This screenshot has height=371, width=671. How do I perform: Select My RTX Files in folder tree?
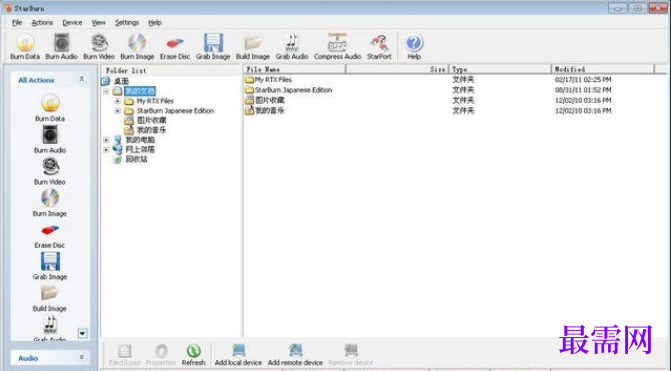[x=155, y=101]
